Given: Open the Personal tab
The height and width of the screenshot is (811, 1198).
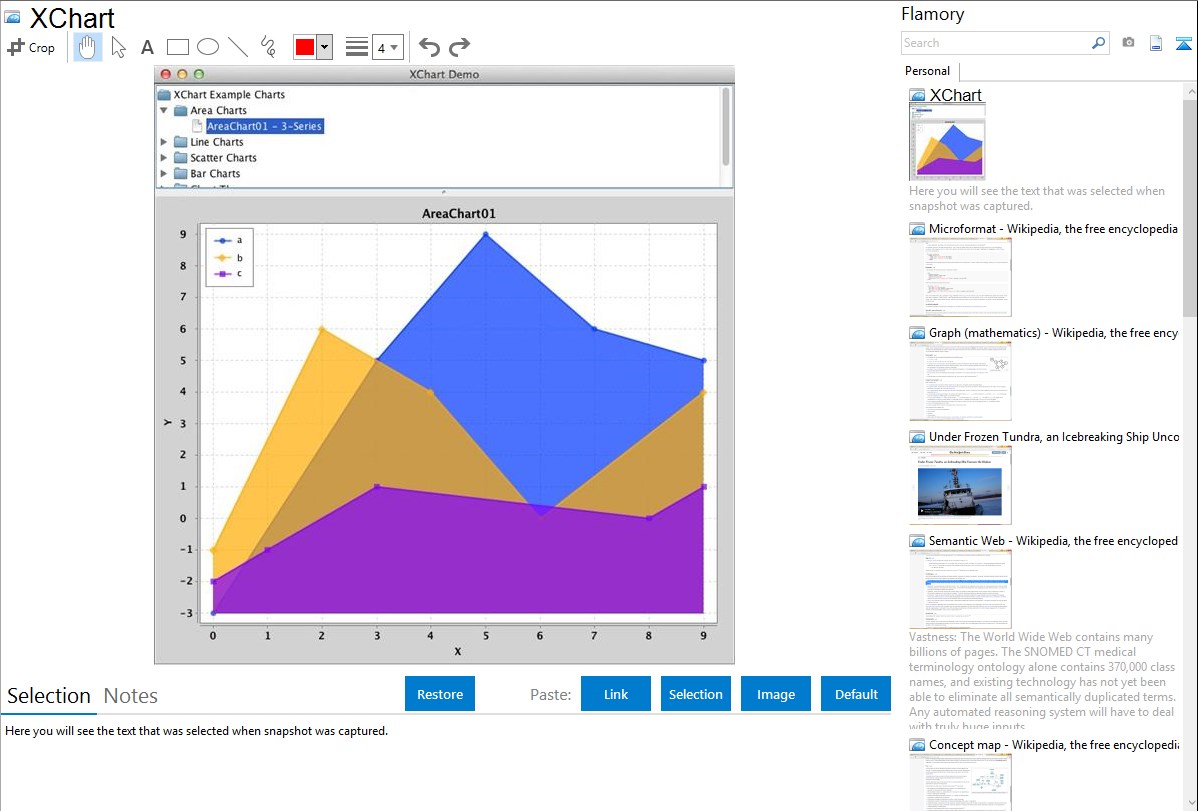Looking at the screenshot, I should click(927, 71).
